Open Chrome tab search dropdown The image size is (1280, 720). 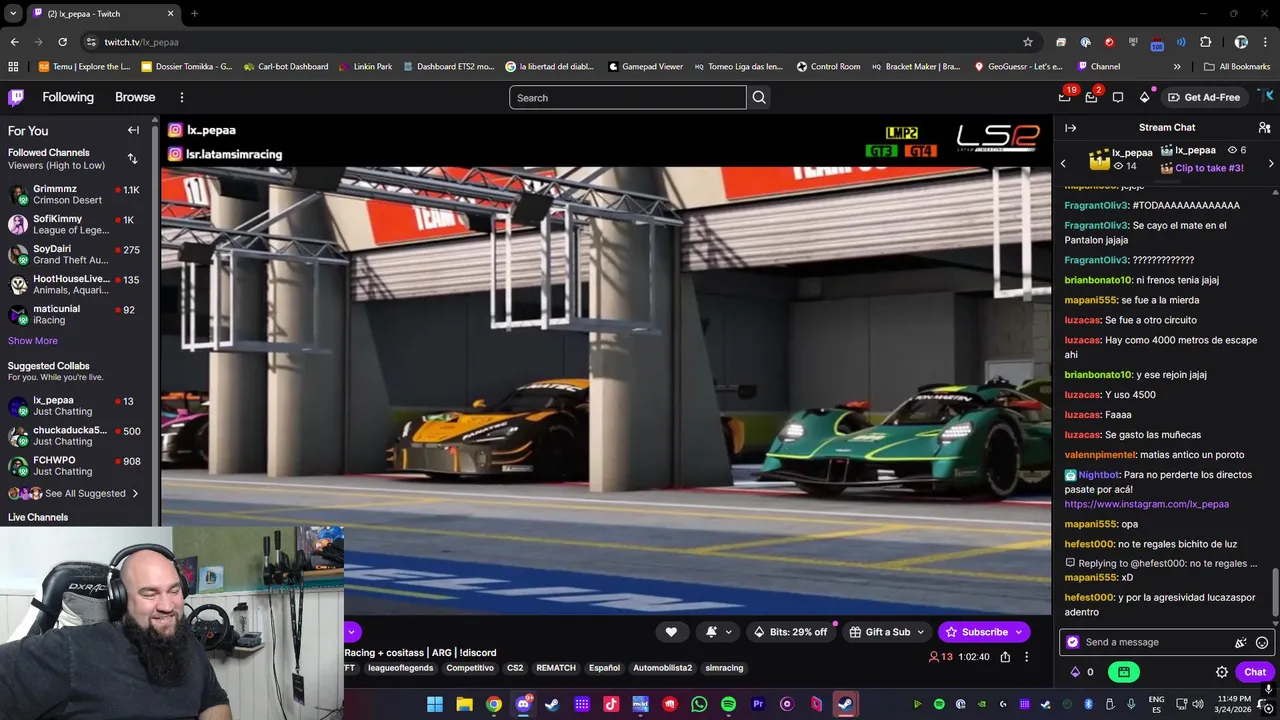click(x=13, y=13)
